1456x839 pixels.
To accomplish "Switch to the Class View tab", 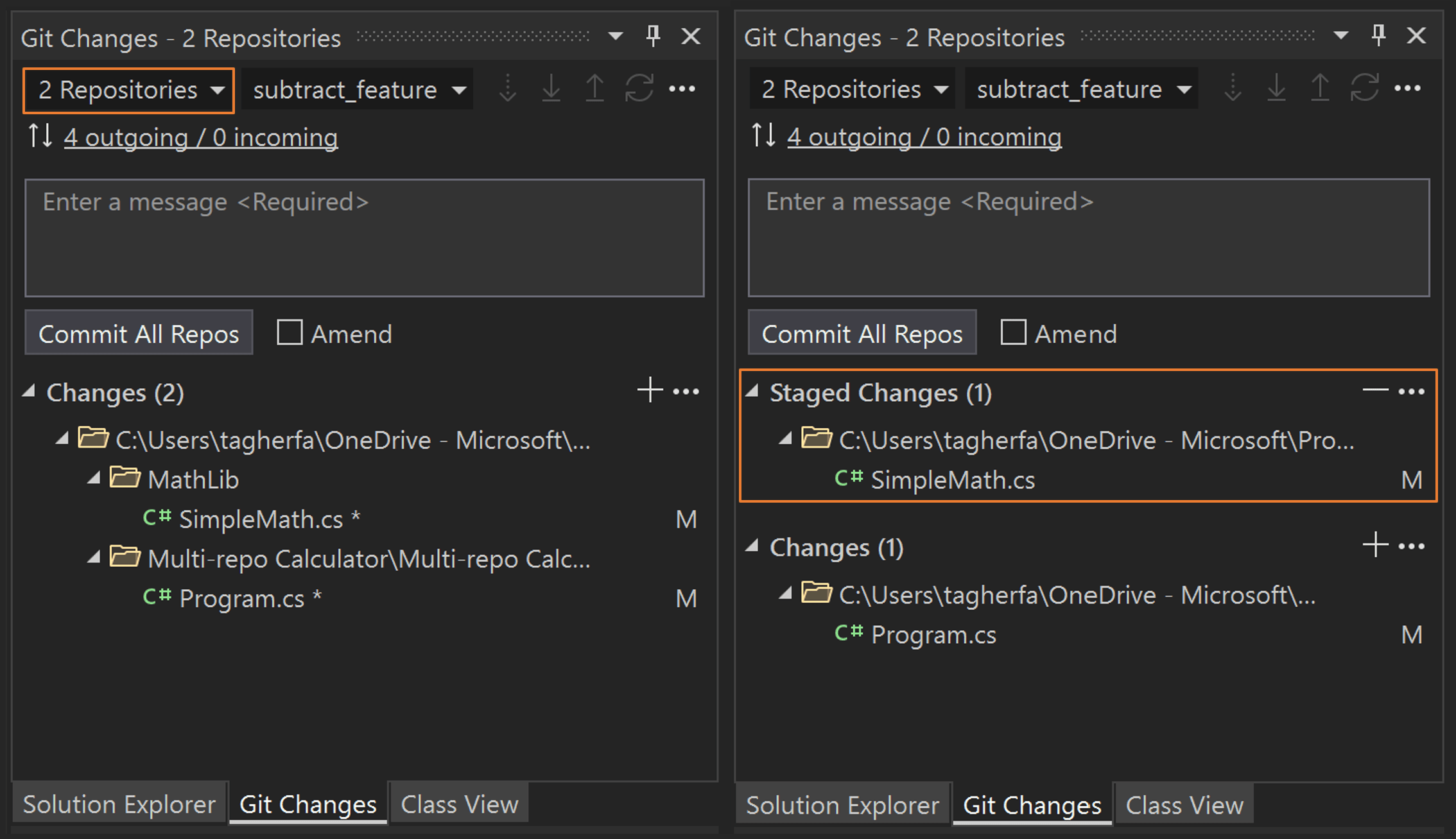I will tap(459, 804).
